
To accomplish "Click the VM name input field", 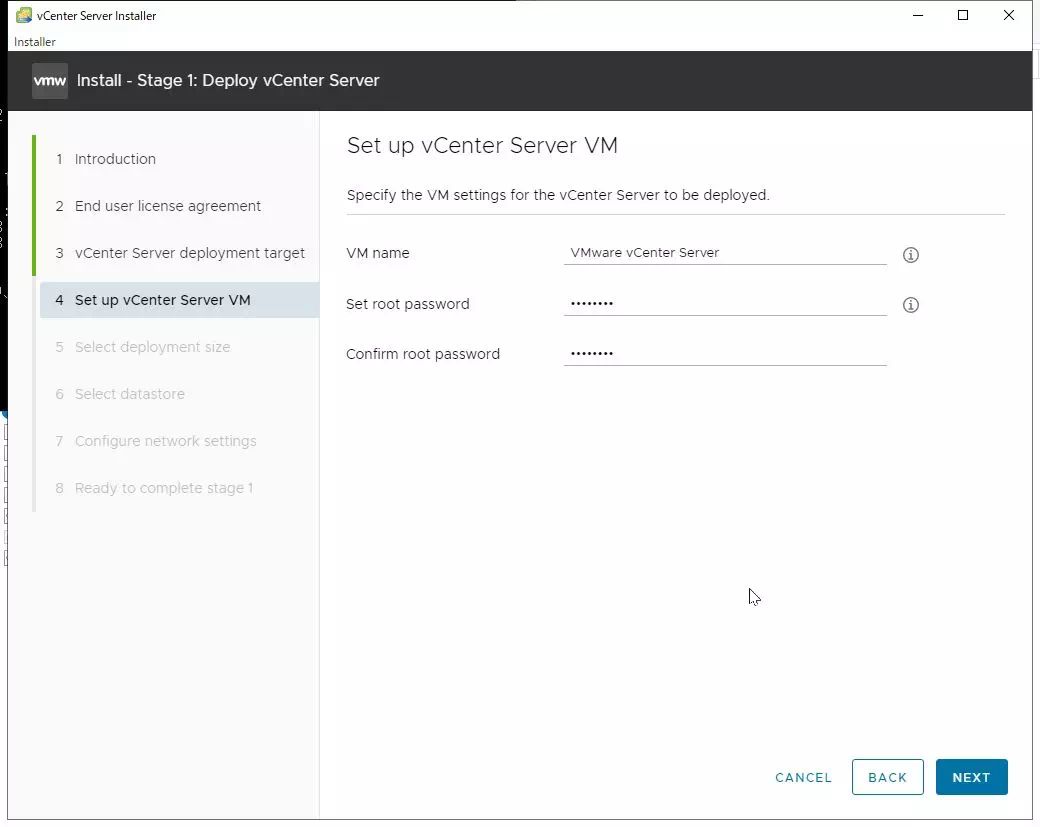I will pos(725,253).
